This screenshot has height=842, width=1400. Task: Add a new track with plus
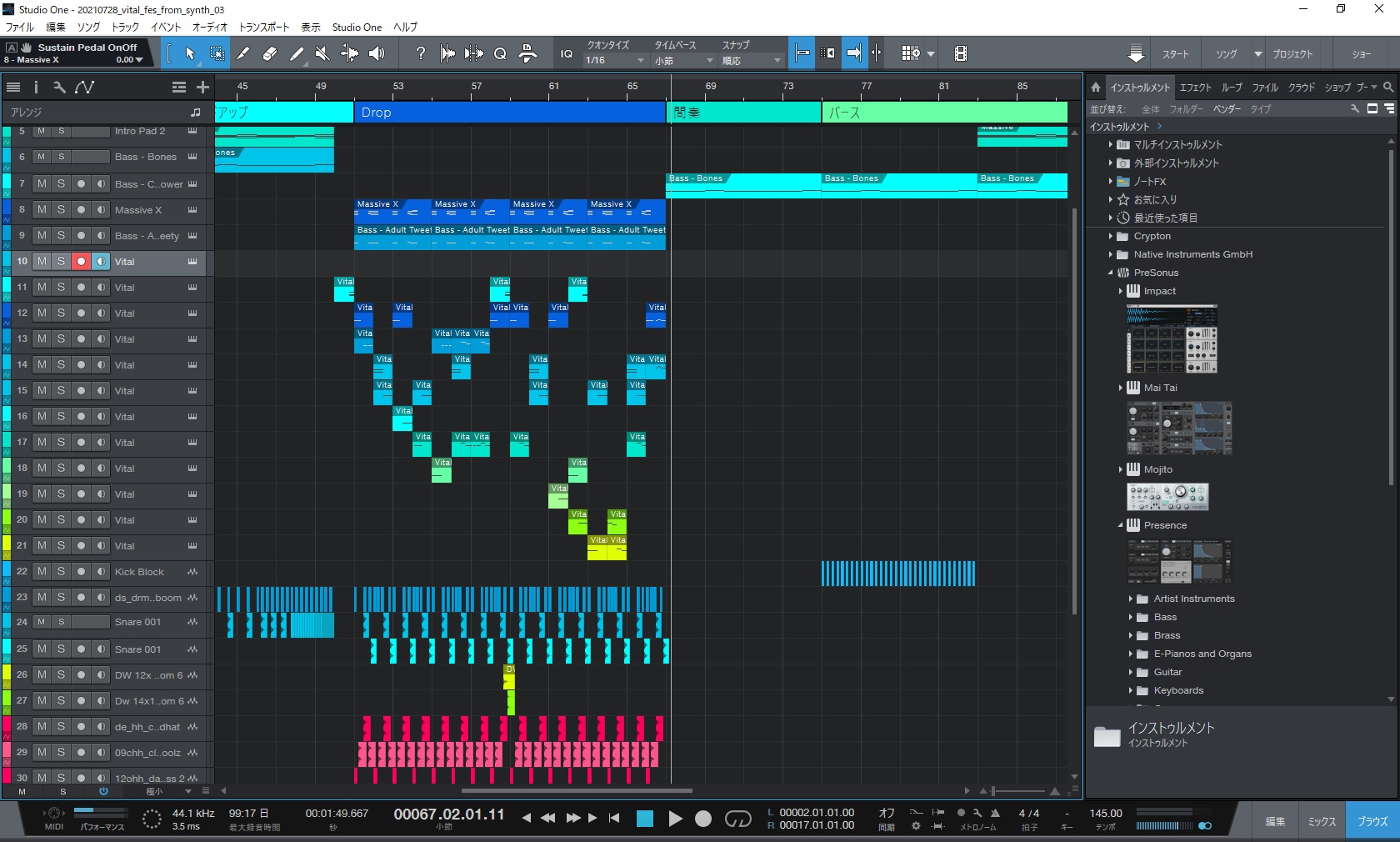[202, 87]
